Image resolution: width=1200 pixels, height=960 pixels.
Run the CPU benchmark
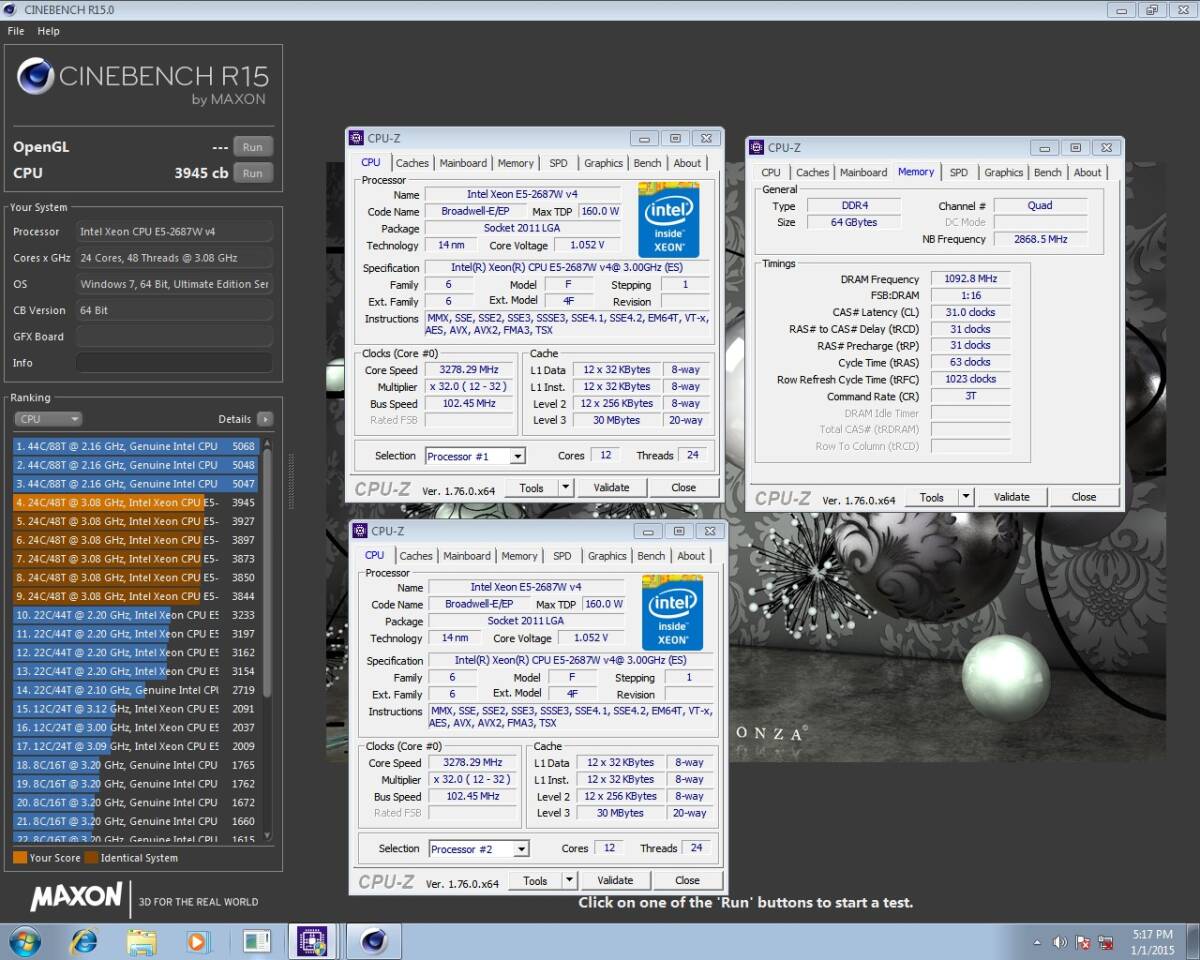click(x=253, y=173)
